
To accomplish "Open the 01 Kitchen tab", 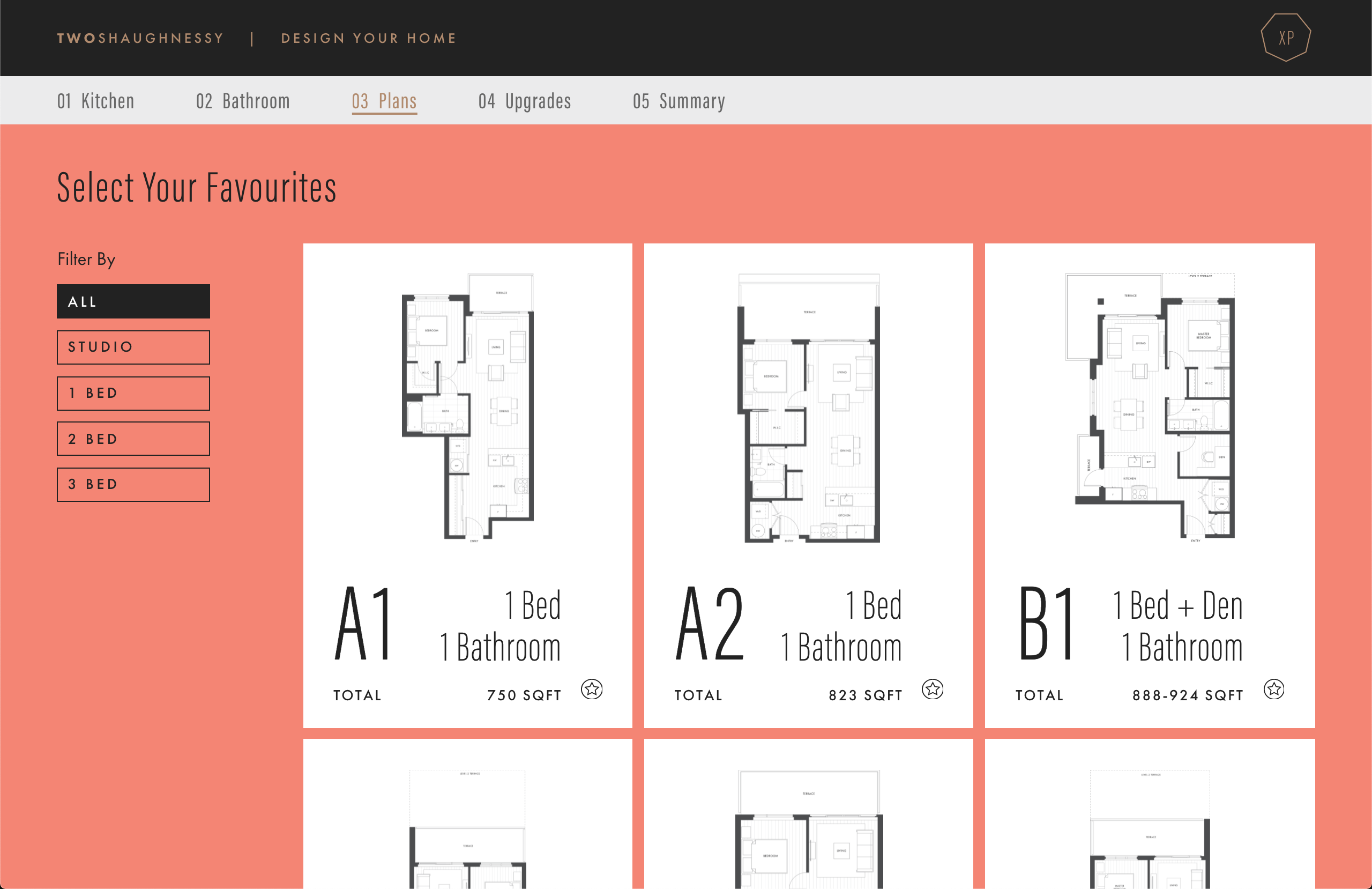I will [96, 101].
